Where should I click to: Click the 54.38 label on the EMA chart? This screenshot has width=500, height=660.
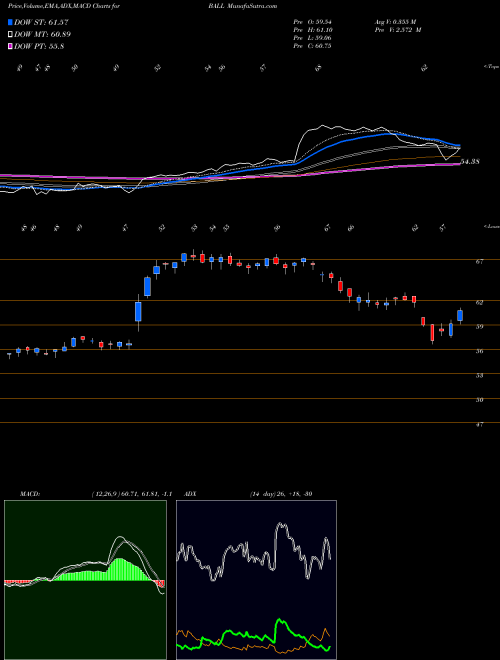[471, 162]
